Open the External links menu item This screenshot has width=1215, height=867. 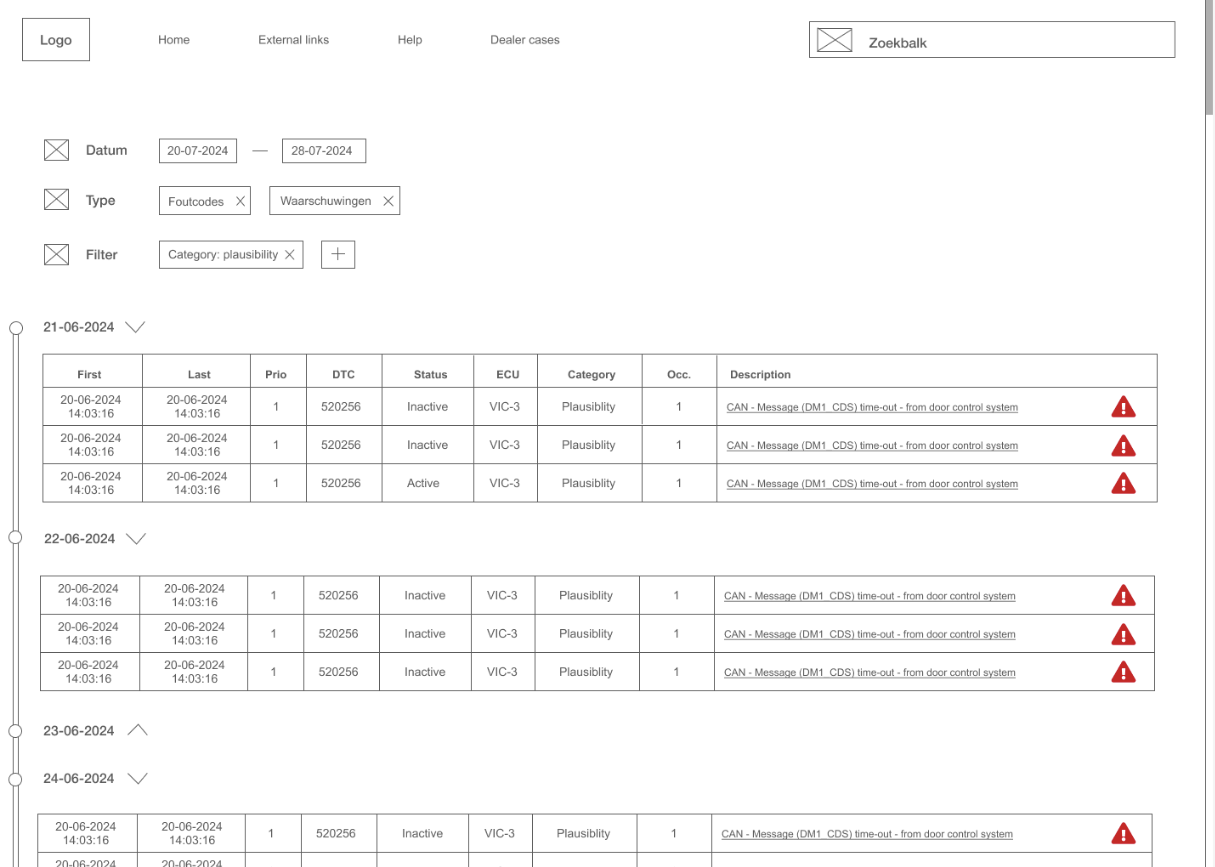click(x=293, y=40)
